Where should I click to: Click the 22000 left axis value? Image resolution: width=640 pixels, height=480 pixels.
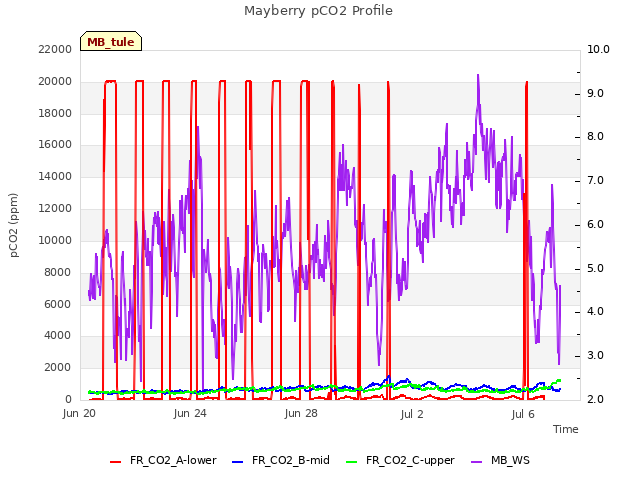pyautogui.click(x=55, y=49)
